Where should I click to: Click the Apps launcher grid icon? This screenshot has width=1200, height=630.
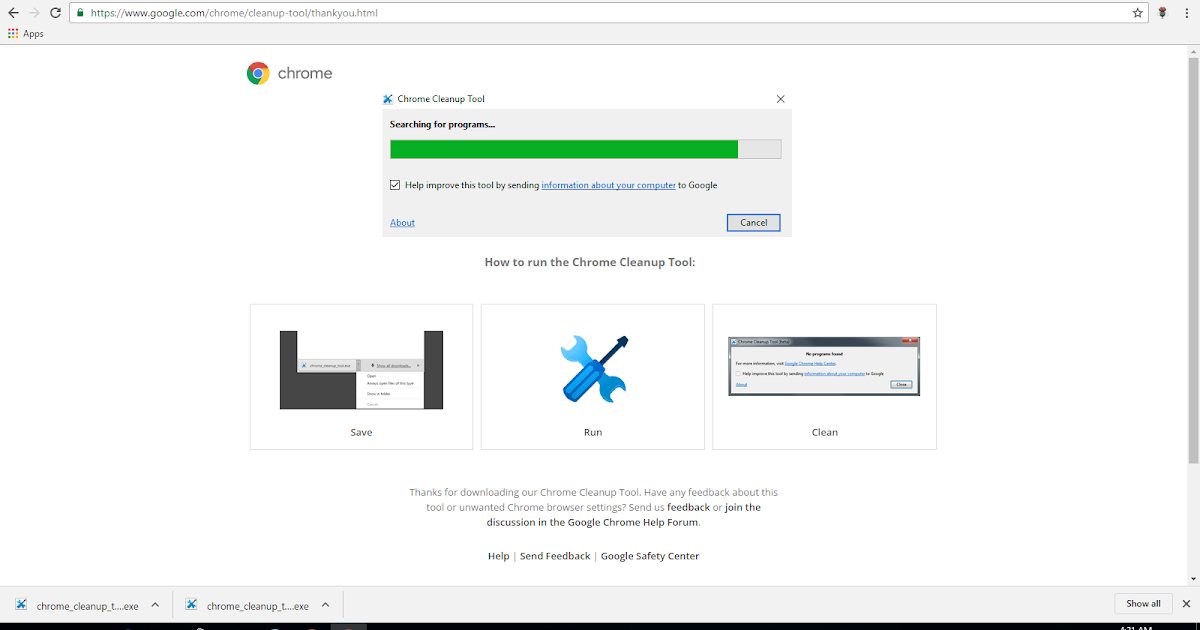pyautogui.click(x=11, y=33)
